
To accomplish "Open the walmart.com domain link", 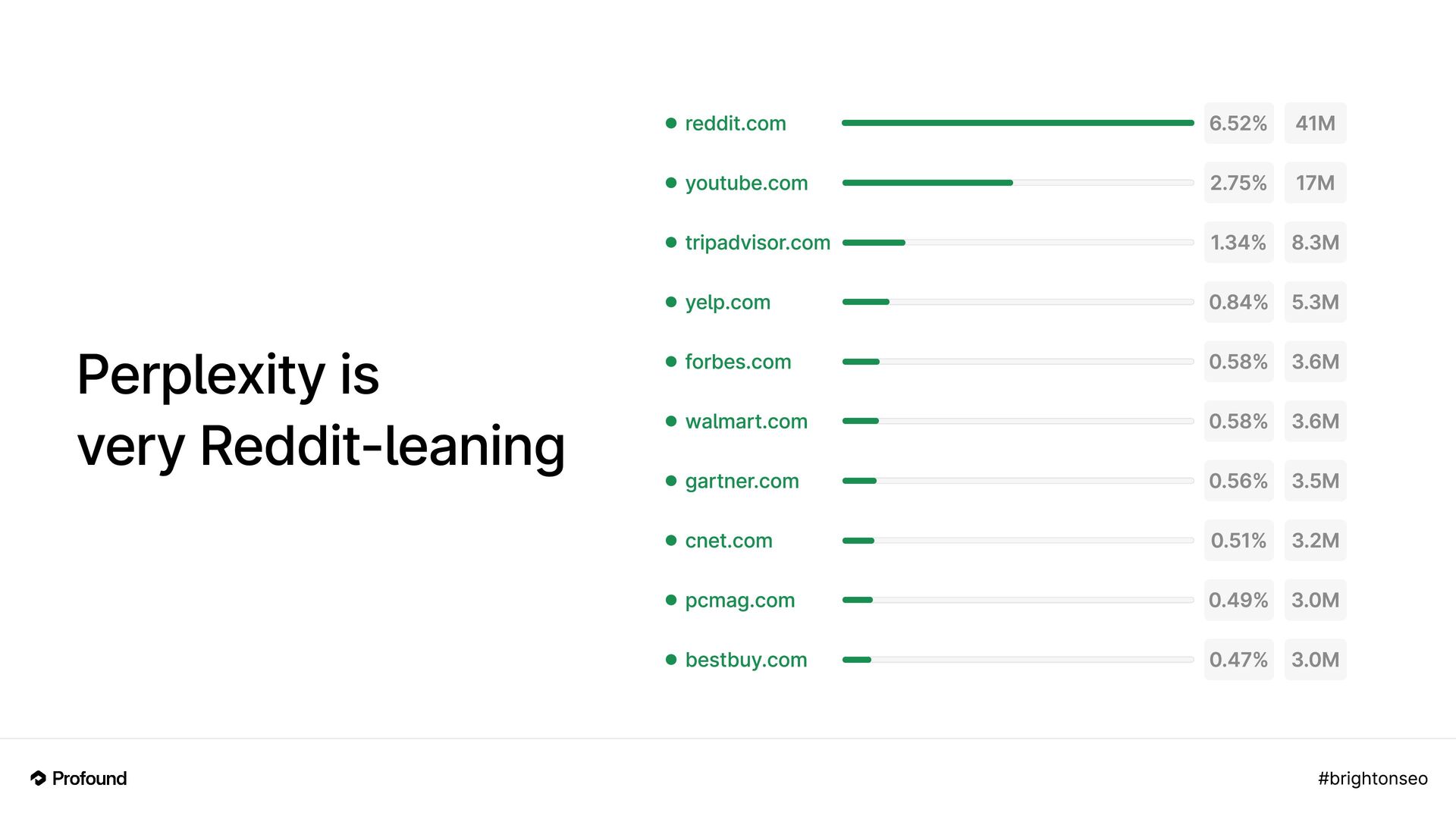I will 746,421.
